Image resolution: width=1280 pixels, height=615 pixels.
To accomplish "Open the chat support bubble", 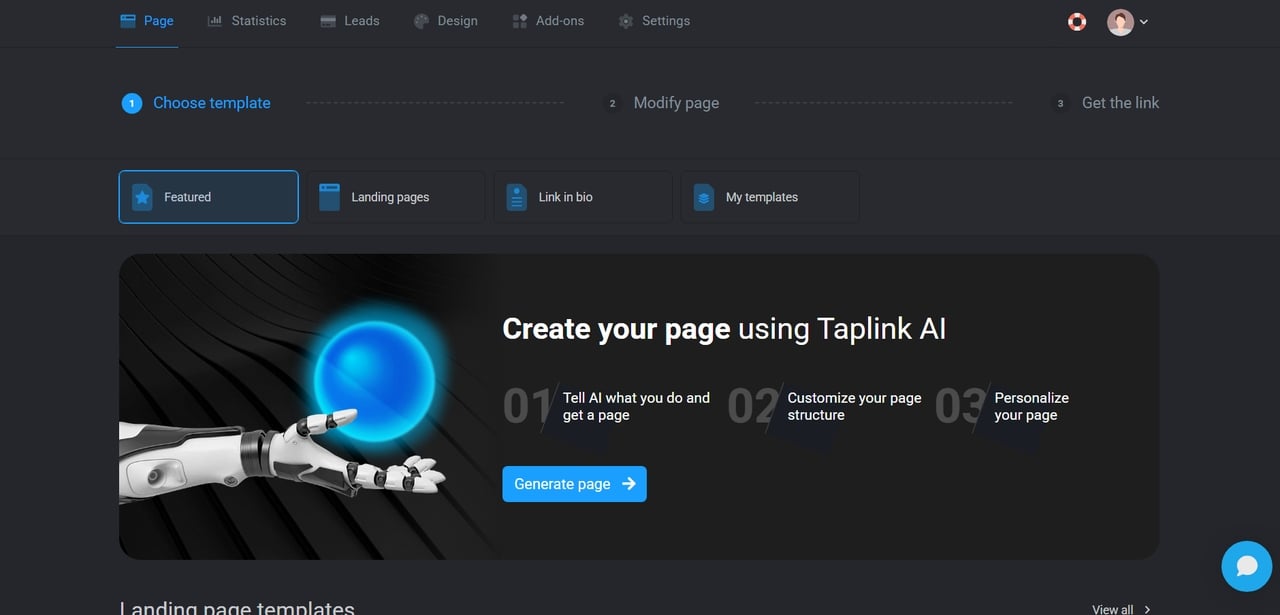I will point(1247,566).
